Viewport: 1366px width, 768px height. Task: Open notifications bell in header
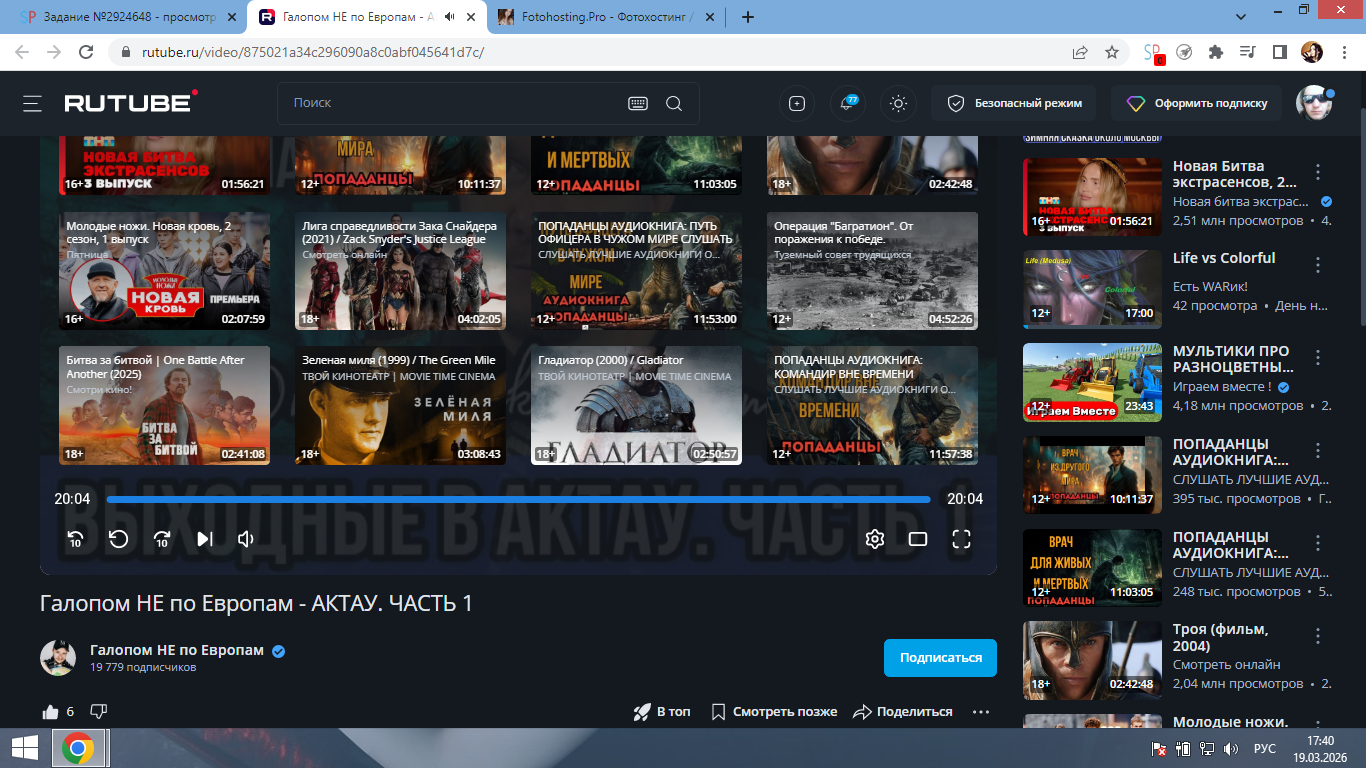[x=848, y=103]
